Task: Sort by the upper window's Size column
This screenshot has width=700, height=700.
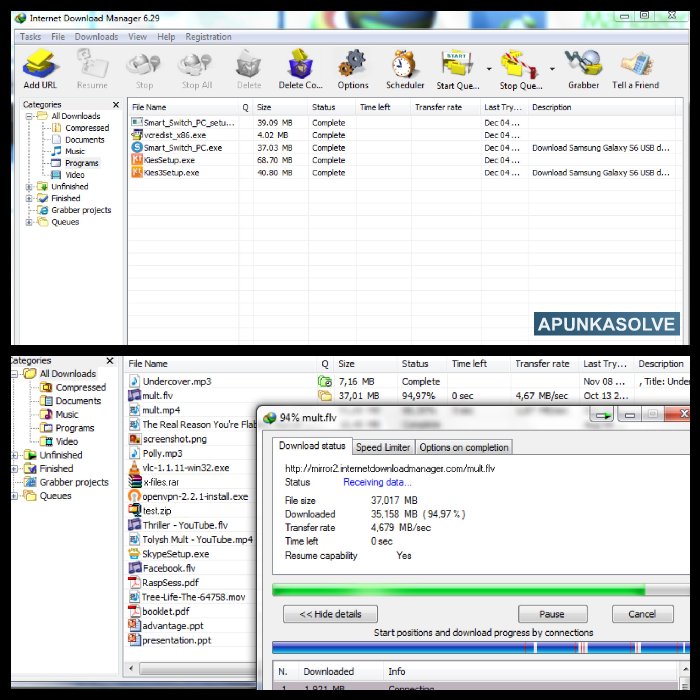Action: pos(280,107)
